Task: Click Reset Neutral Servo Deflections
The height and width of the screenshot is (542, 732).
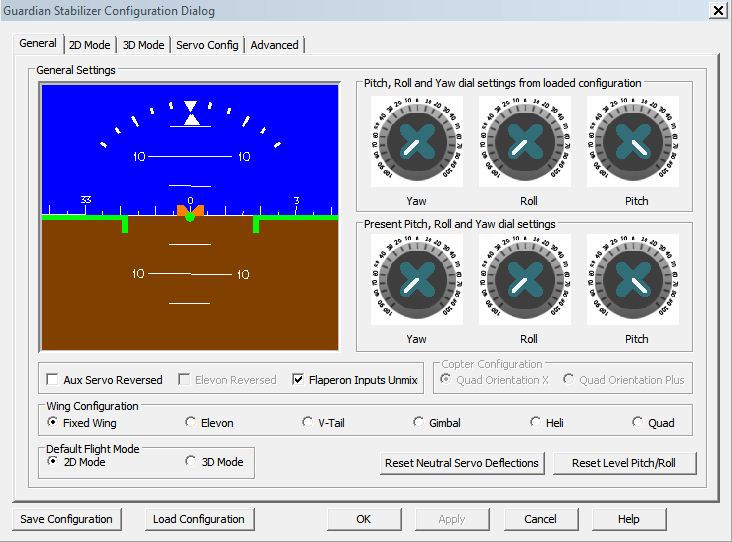Action: coord(462,463)
